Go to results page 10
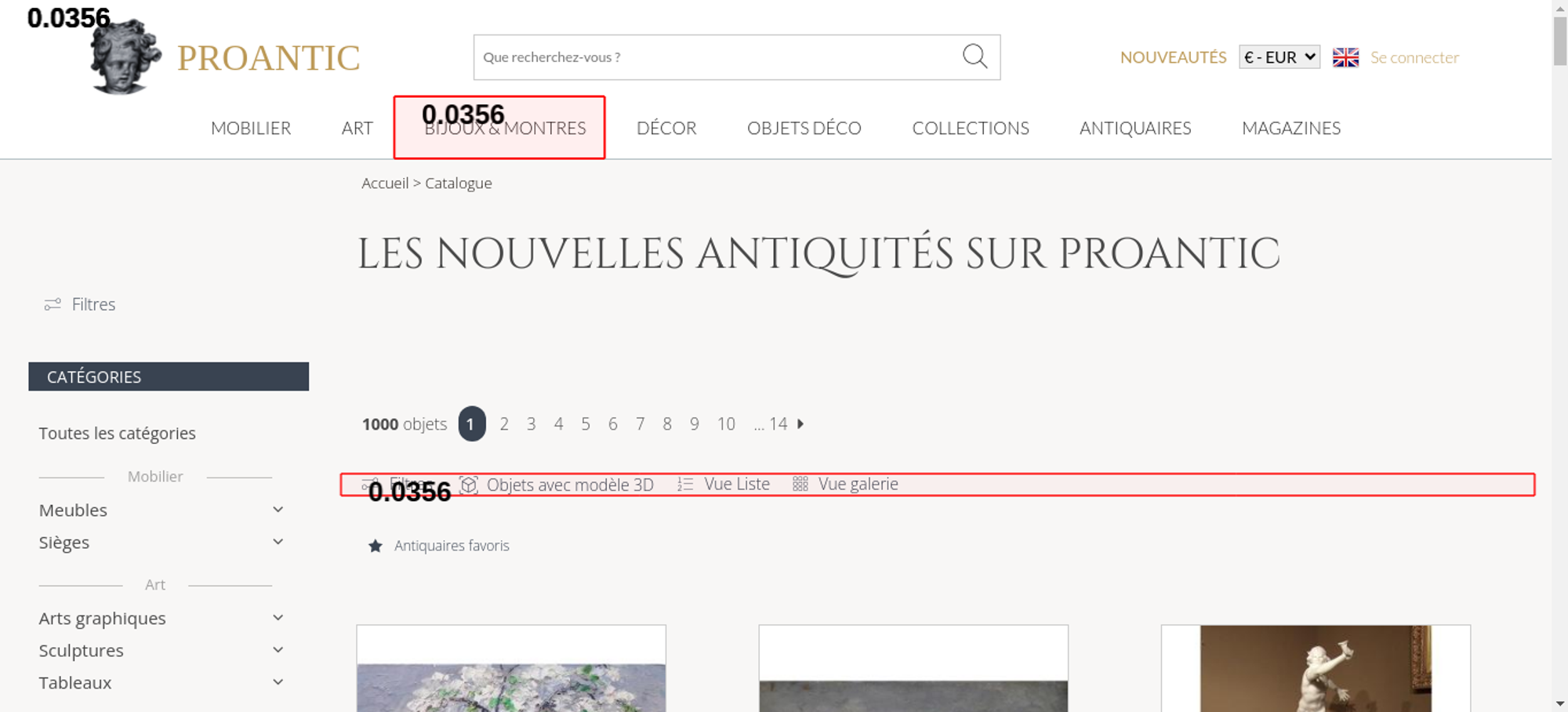The height and width of the screenshot is (712, 1568). 726,423
